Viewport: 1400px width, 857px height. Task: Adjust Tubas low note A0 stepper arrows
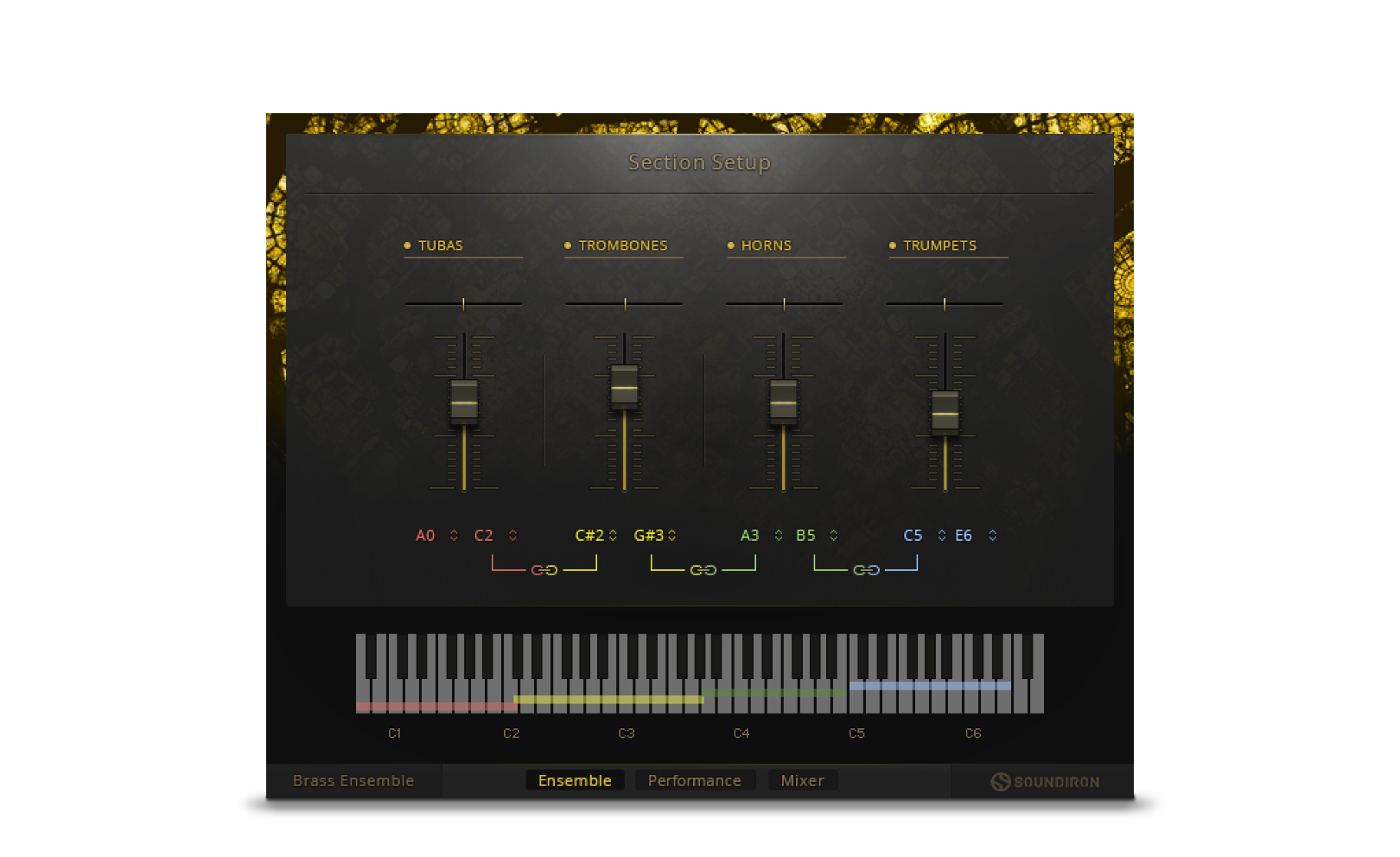(454, 536)
